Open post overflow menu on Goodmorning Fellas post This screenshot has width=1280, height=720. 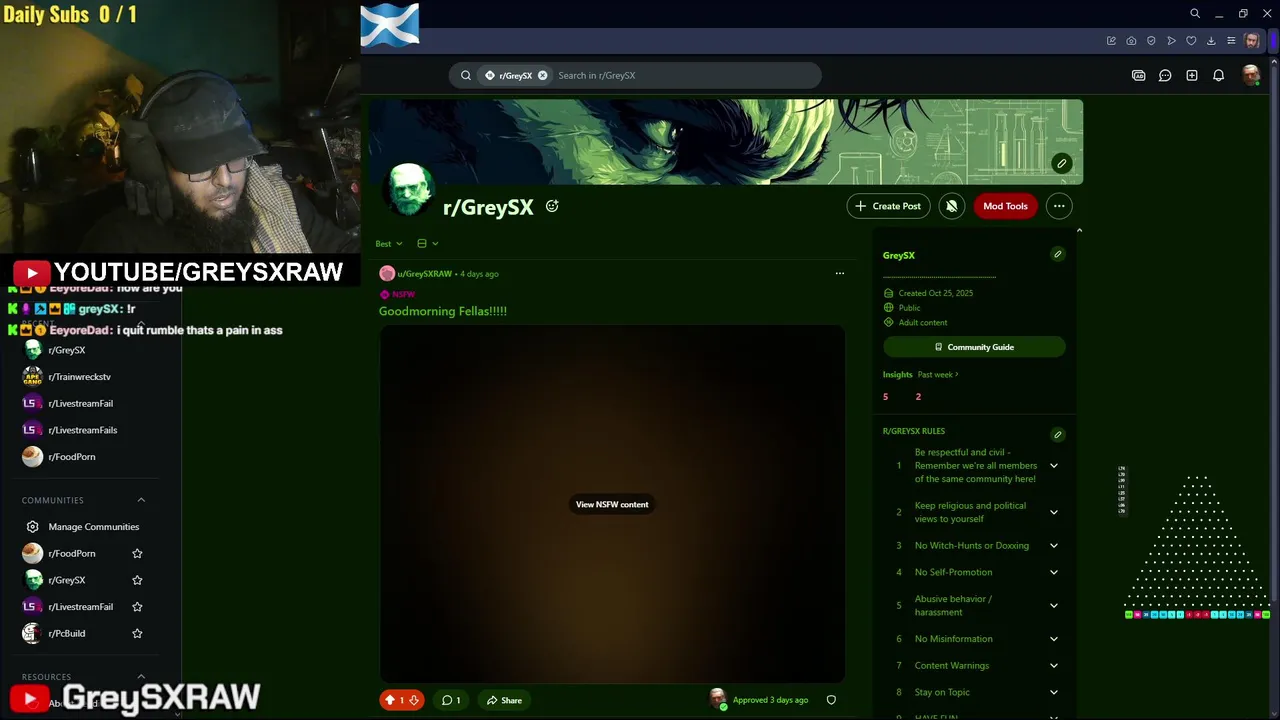coord(840,273)
